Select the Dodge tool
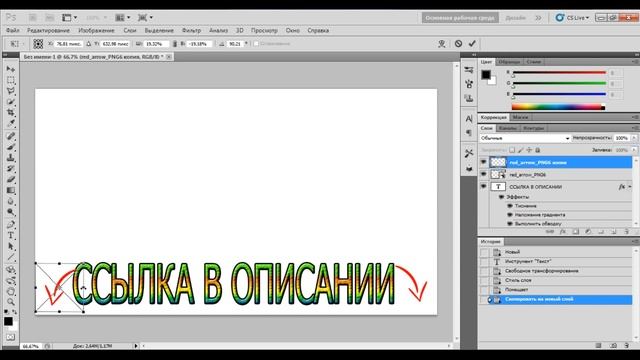Image resolution: width=640 pixels, height=360 pixels. click(x=11, y=212)
